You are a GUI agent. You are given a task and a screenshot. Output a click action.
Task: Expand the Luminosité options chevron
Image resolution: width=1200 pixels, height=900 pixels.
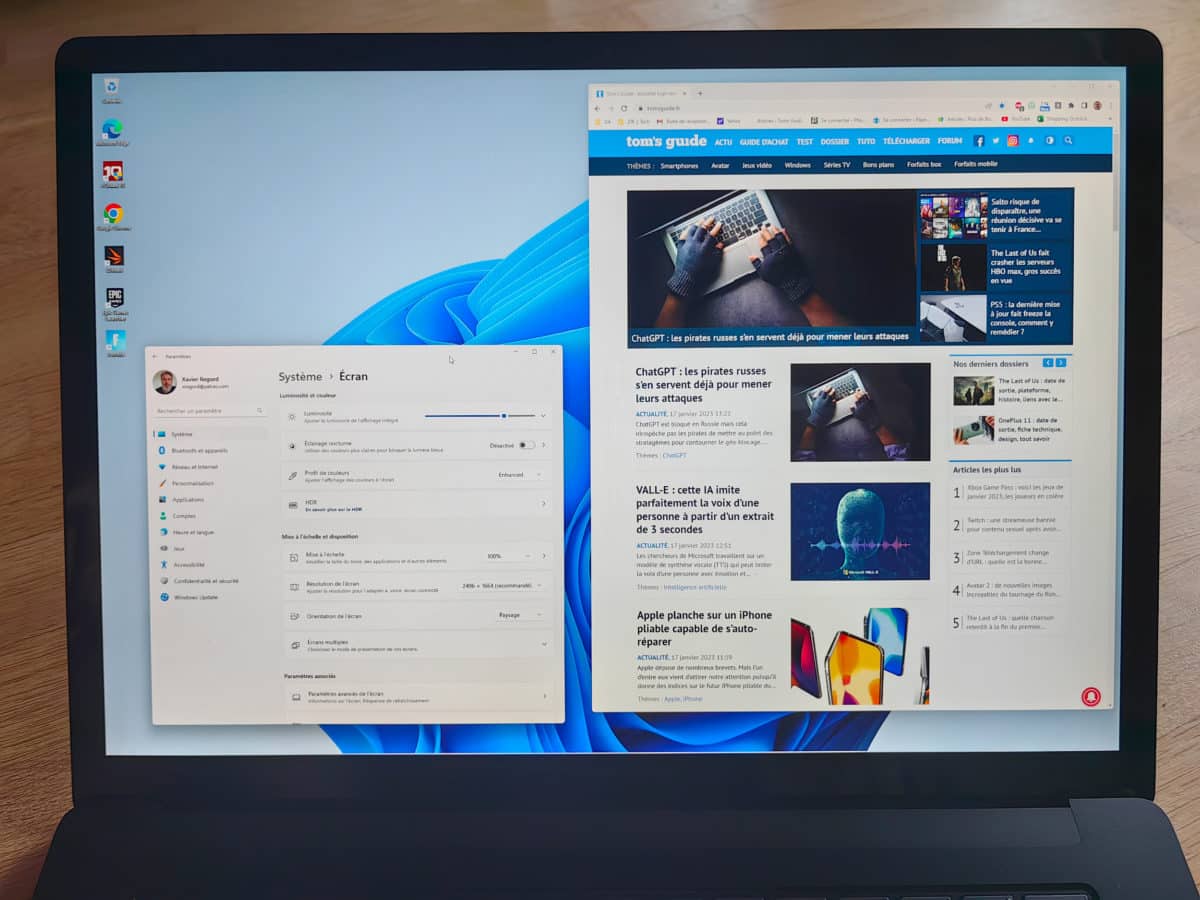(543, 415)
